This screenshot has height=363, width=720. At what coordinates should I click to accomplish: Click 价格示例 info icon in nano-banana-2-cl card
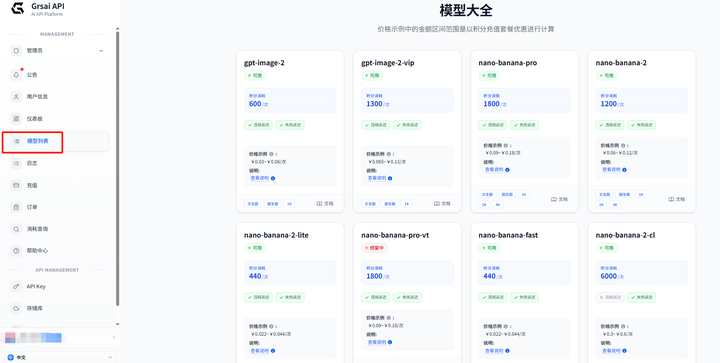[x=623, y=327]
